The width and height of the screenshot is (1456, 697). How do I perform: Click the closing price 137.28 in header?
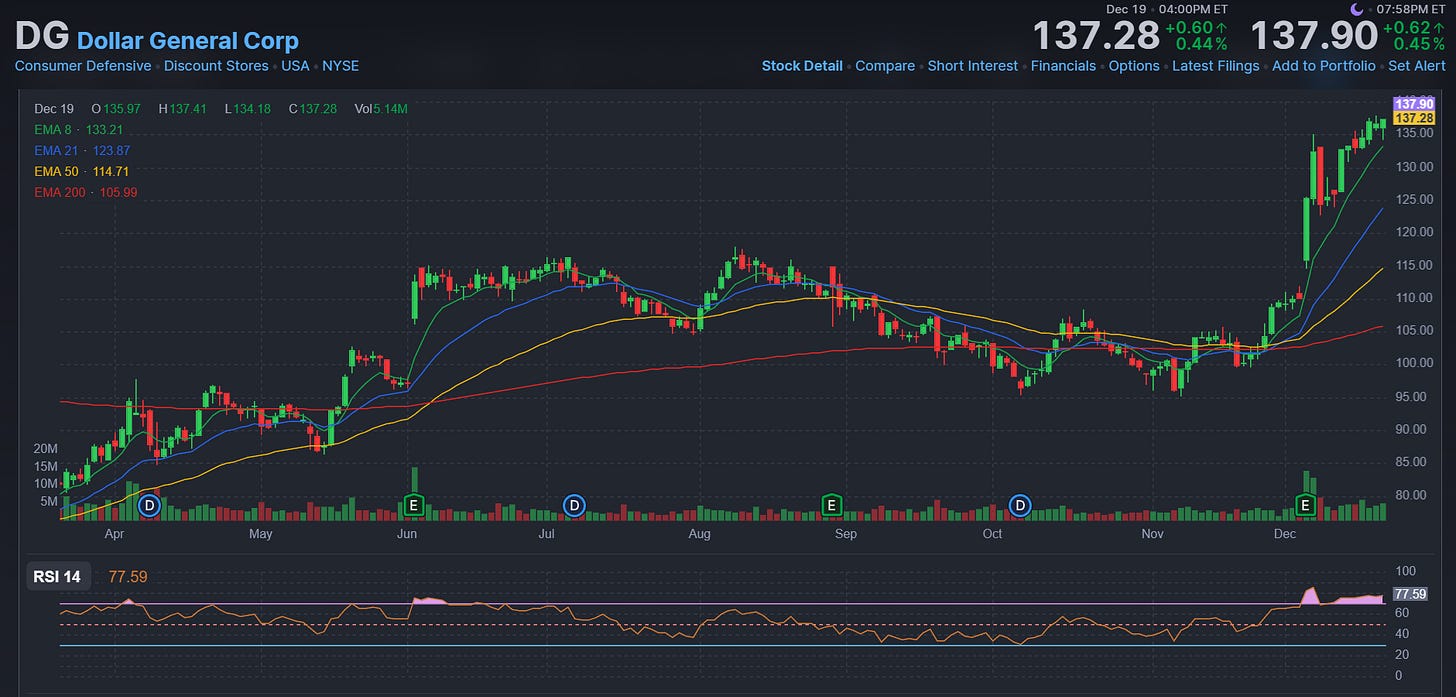[x=1095, y=36]
